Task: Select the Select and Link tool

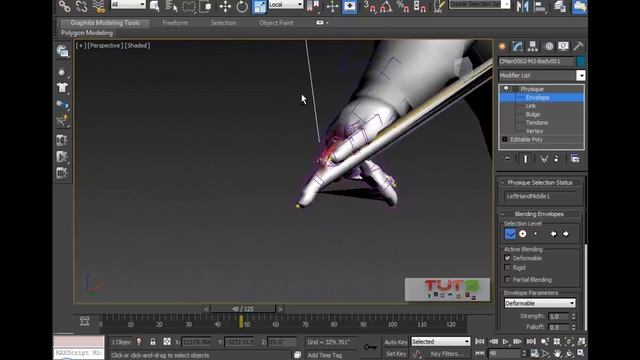Action: tap(64, 6)
